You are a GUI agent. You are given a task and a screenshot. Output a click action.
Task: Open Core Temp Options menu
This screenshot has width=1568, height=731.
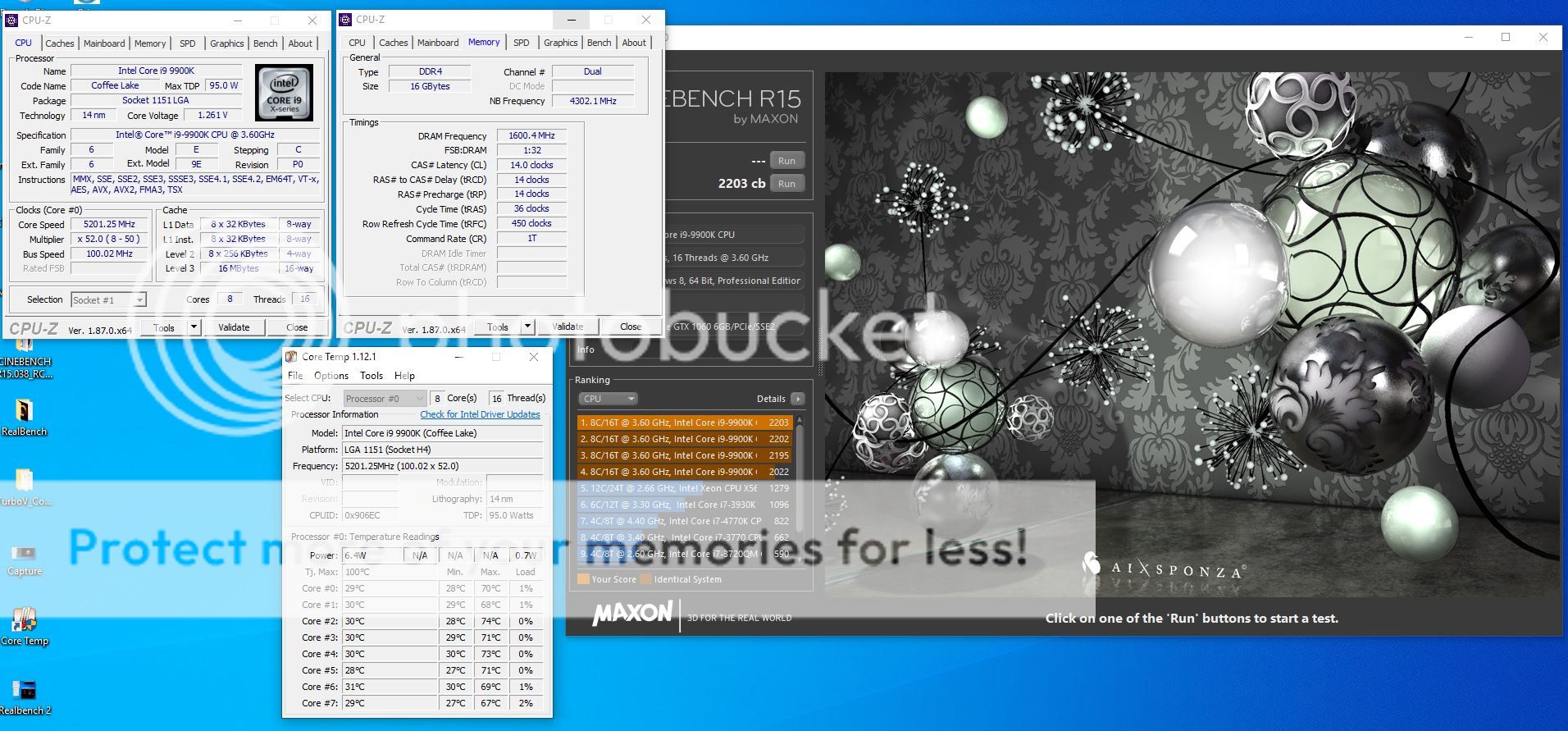tap(331, 376)
